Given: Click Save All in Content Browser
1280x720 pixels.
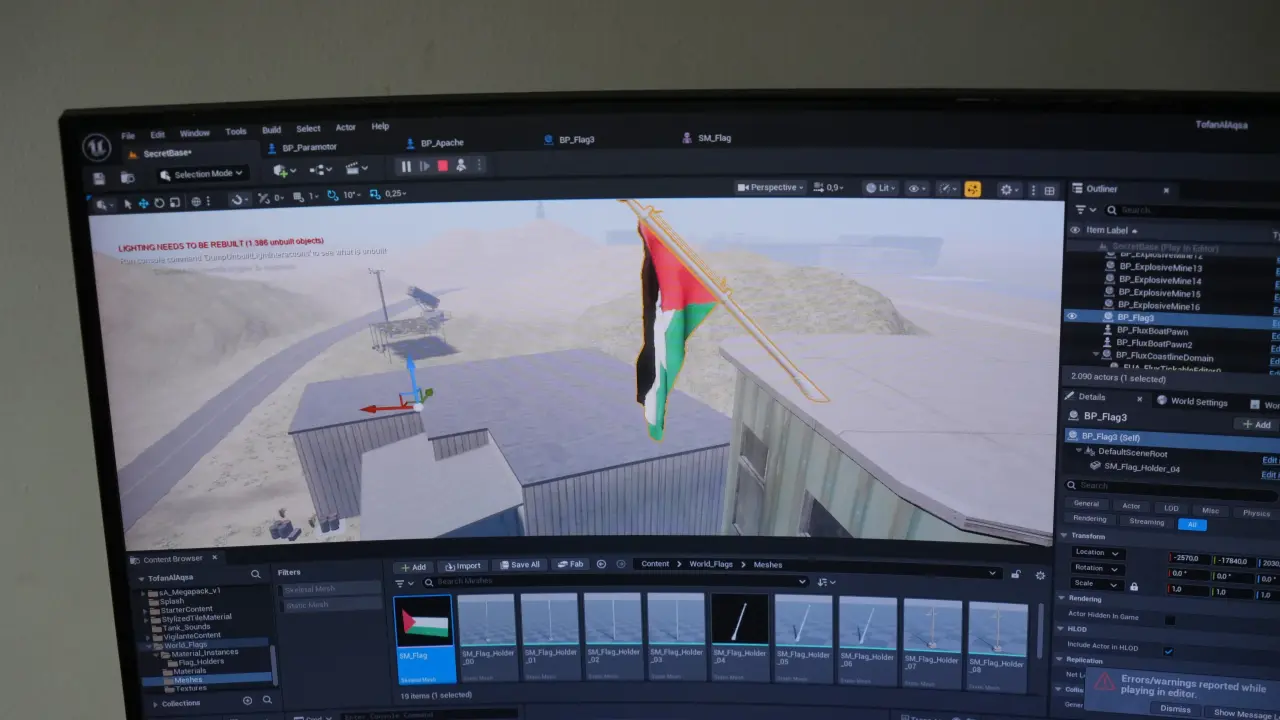Looking at the screenshot, I should click(519, 565).
